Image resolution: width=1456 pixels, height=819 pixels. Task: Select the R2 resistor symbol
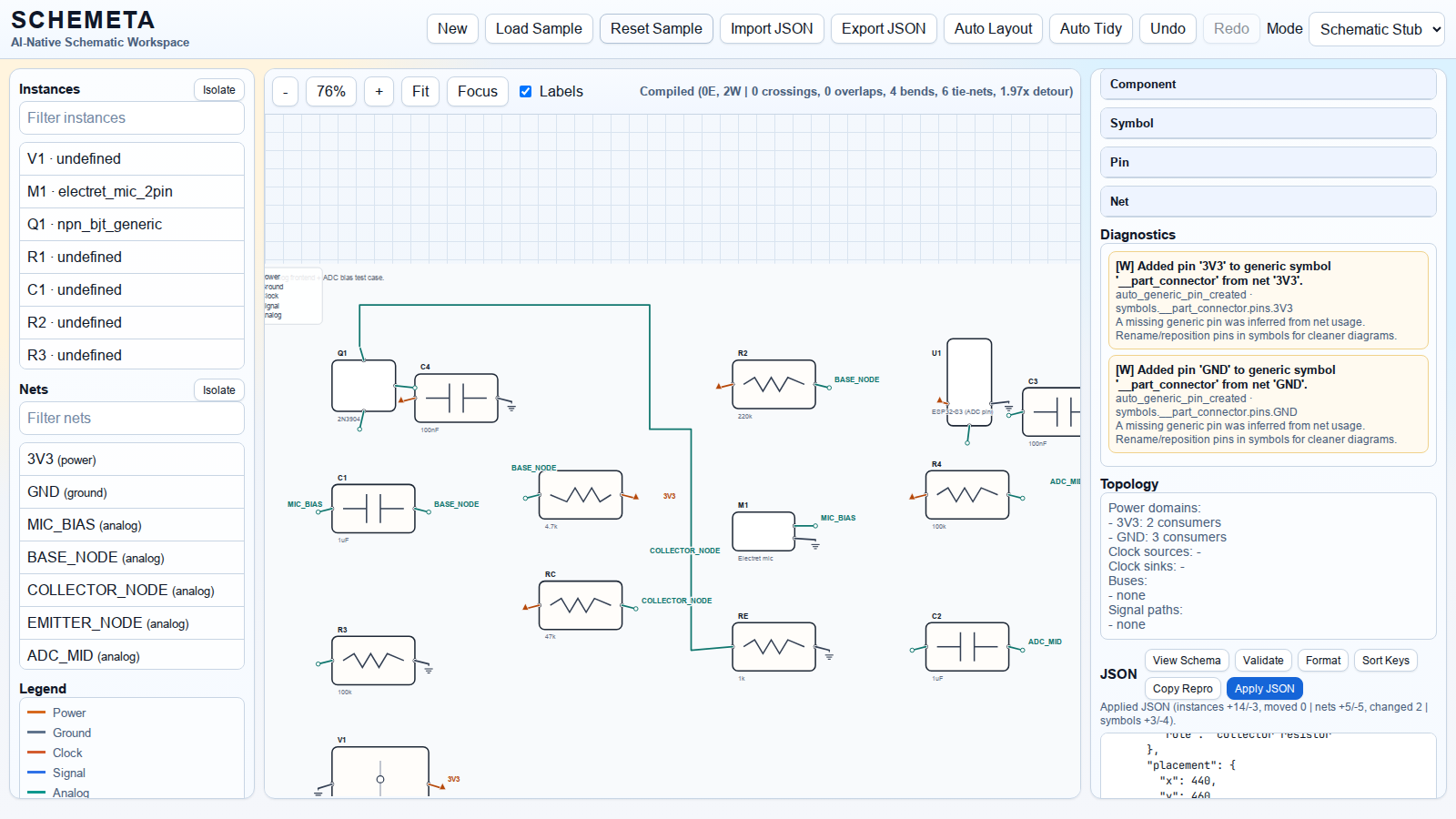773,384
